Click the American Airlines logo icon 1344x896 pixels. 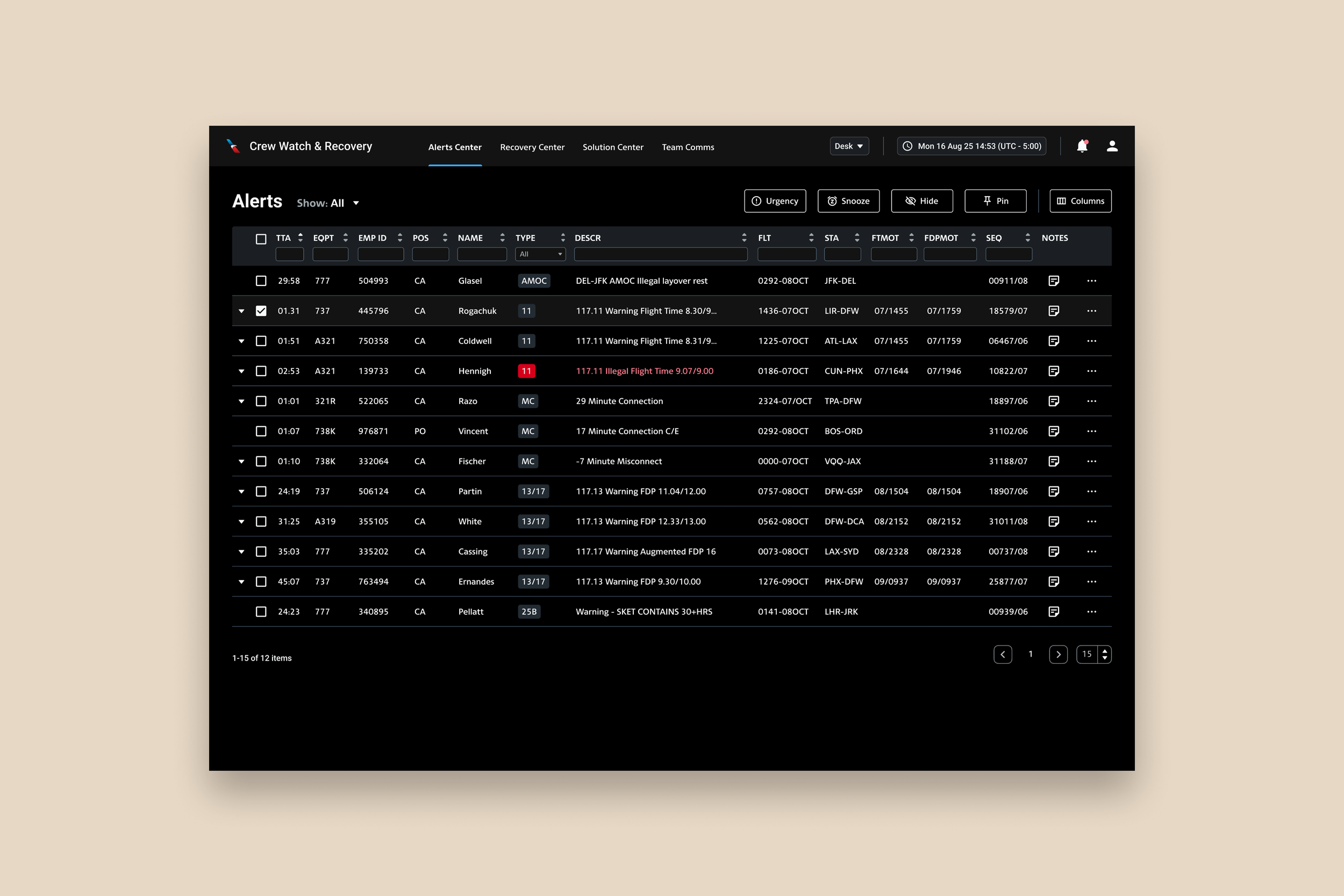click(233, 146)
